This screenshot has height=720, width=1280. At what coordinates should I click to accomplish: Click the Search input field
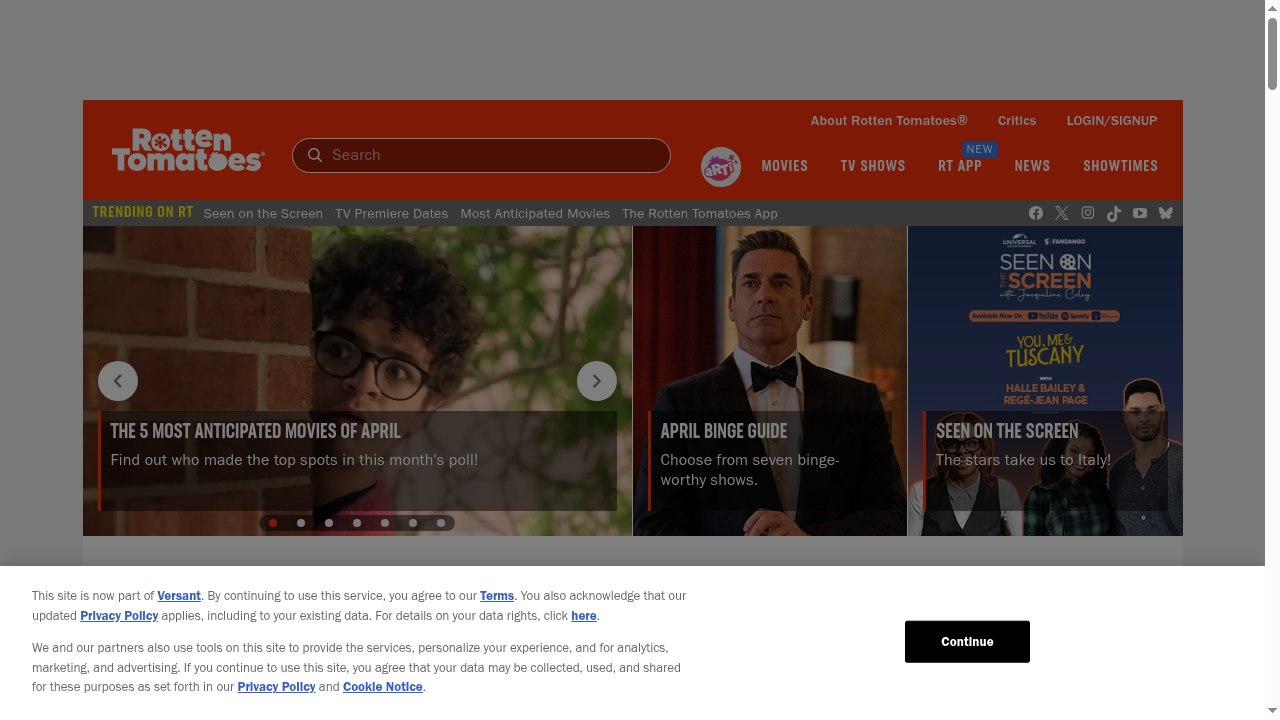(480, 155)
